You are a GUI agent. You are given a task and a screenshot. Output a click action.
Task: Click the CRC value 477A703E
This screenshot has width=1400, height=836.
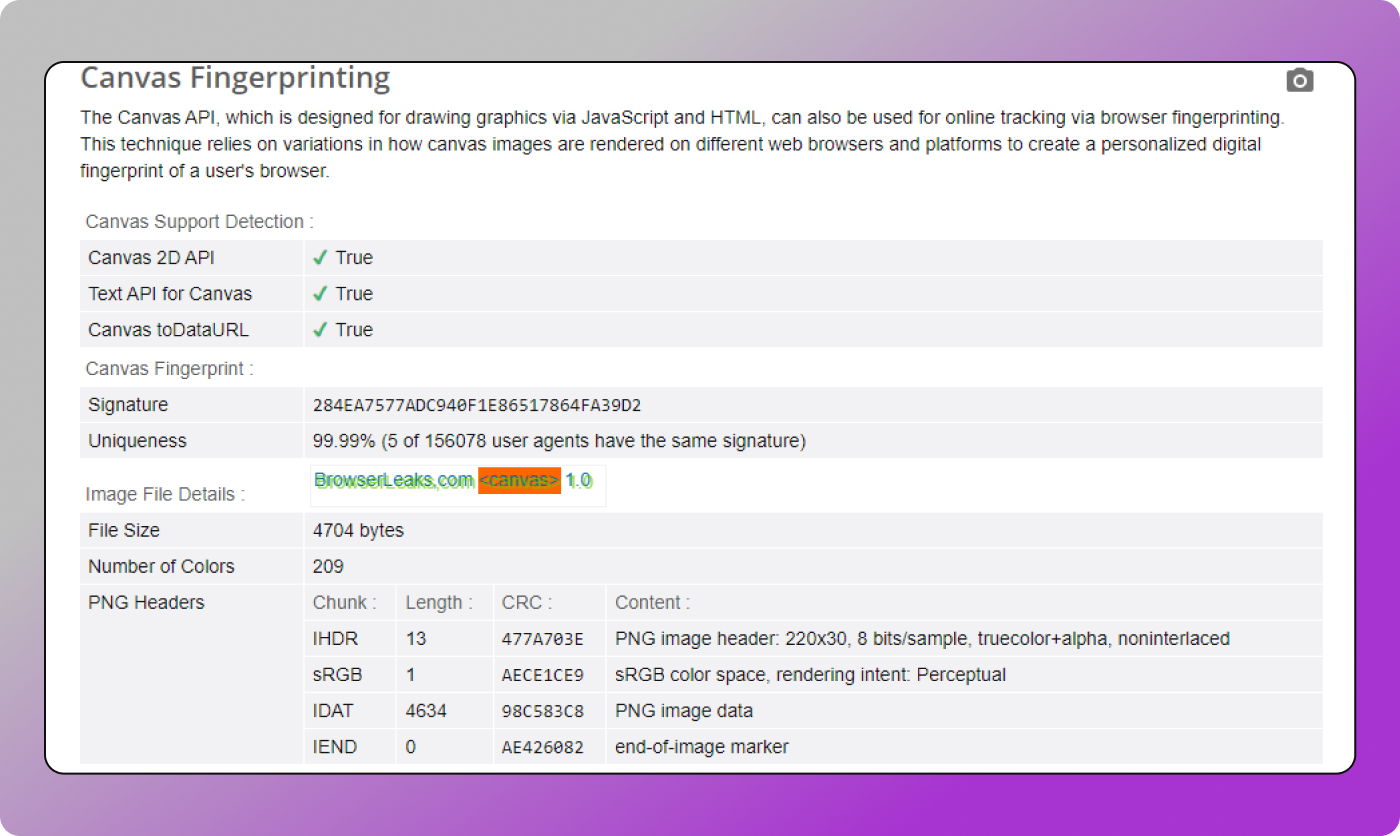click(x=542, y=639)
